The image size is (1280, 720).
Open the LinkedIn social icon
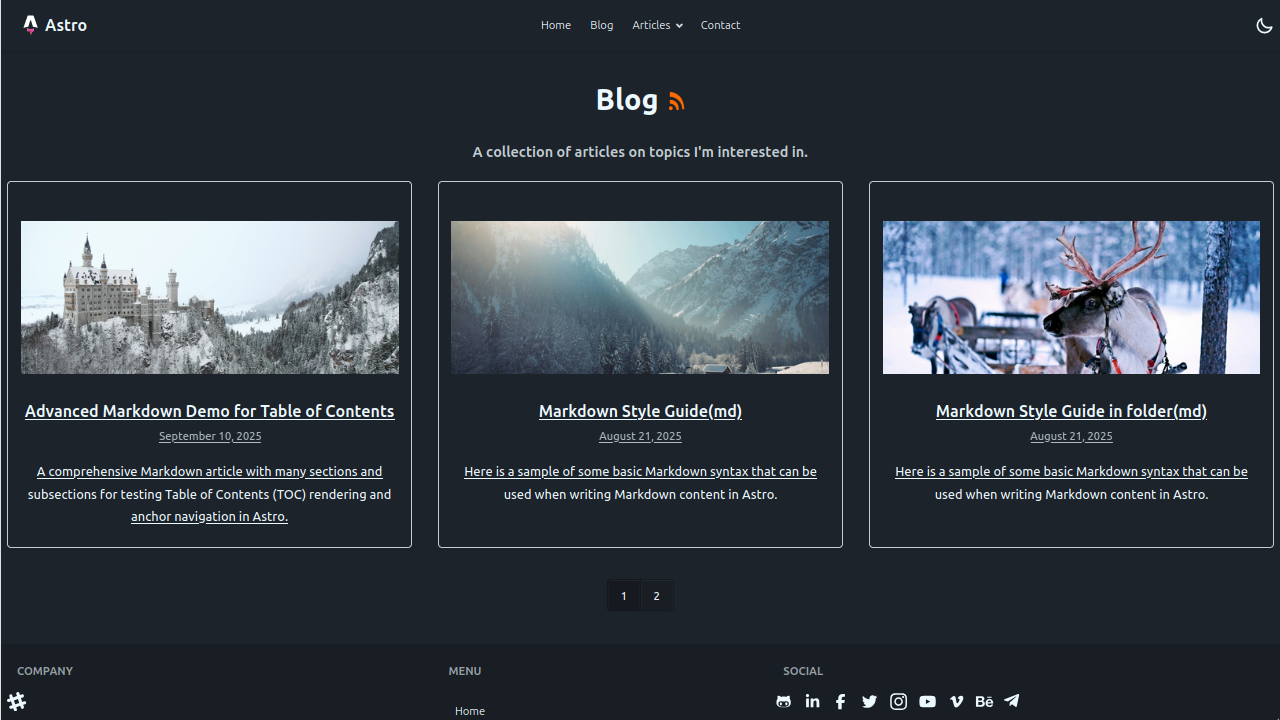click(813, 702)
